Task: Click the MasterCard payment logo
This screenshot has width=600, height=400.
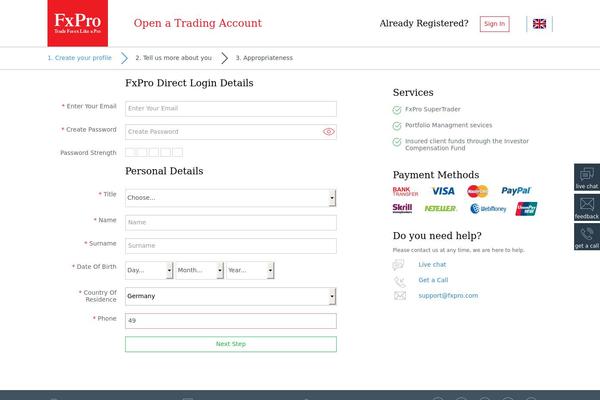Action: [x=478, y=191]
